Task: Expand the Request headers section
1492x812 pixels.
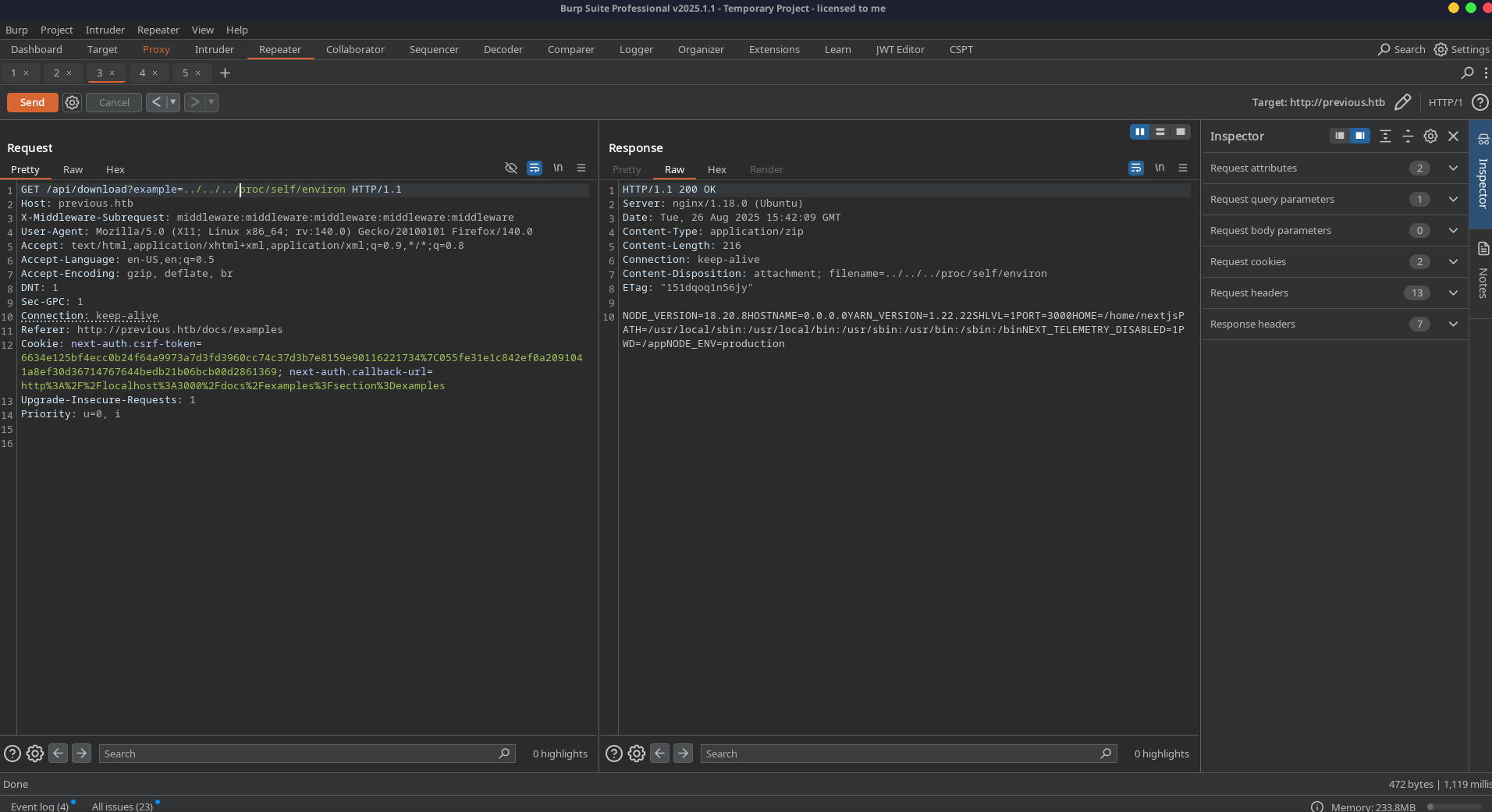Action: (x=1453, y=293)
